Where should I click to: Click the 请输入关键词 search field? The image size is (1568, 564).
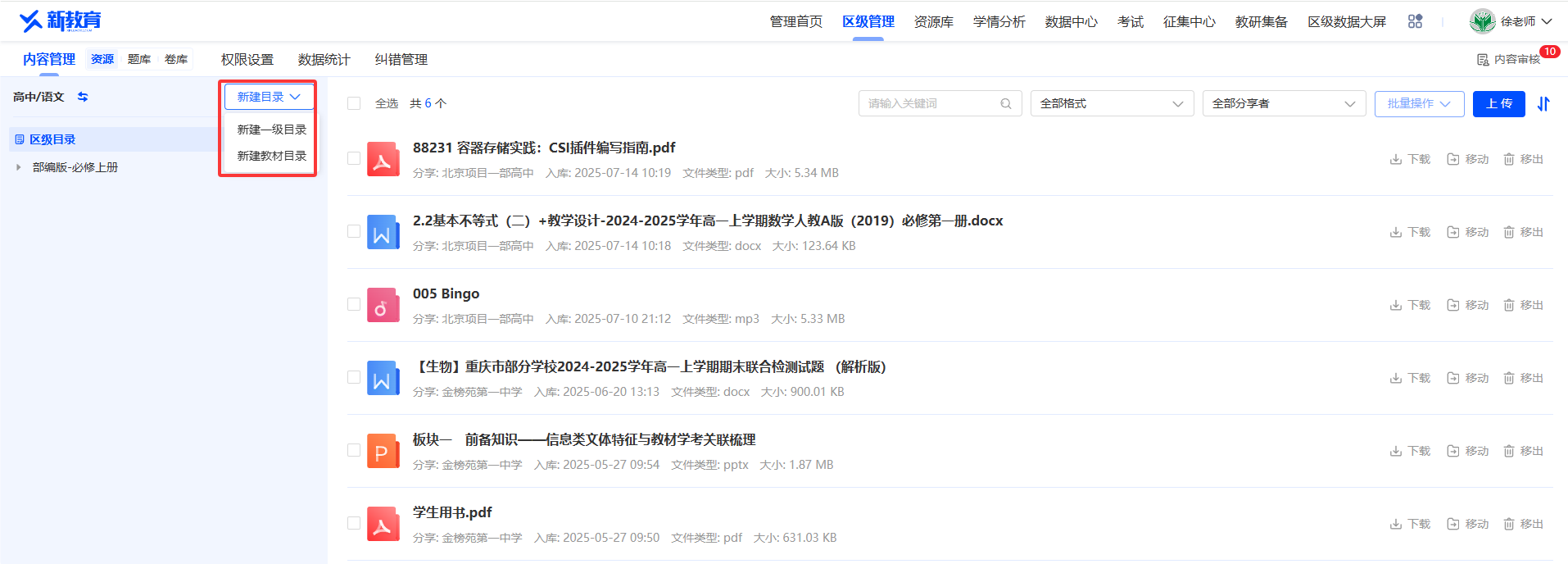click(931, 103)
